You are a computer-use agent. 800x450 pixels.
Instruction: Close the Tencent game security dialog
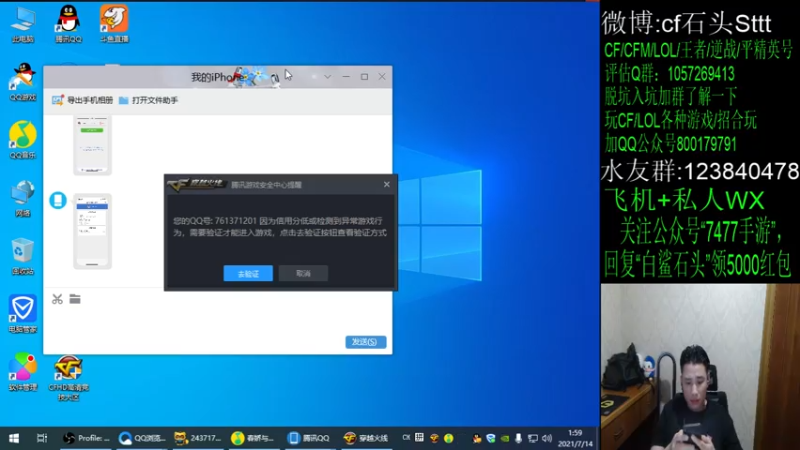387,184
